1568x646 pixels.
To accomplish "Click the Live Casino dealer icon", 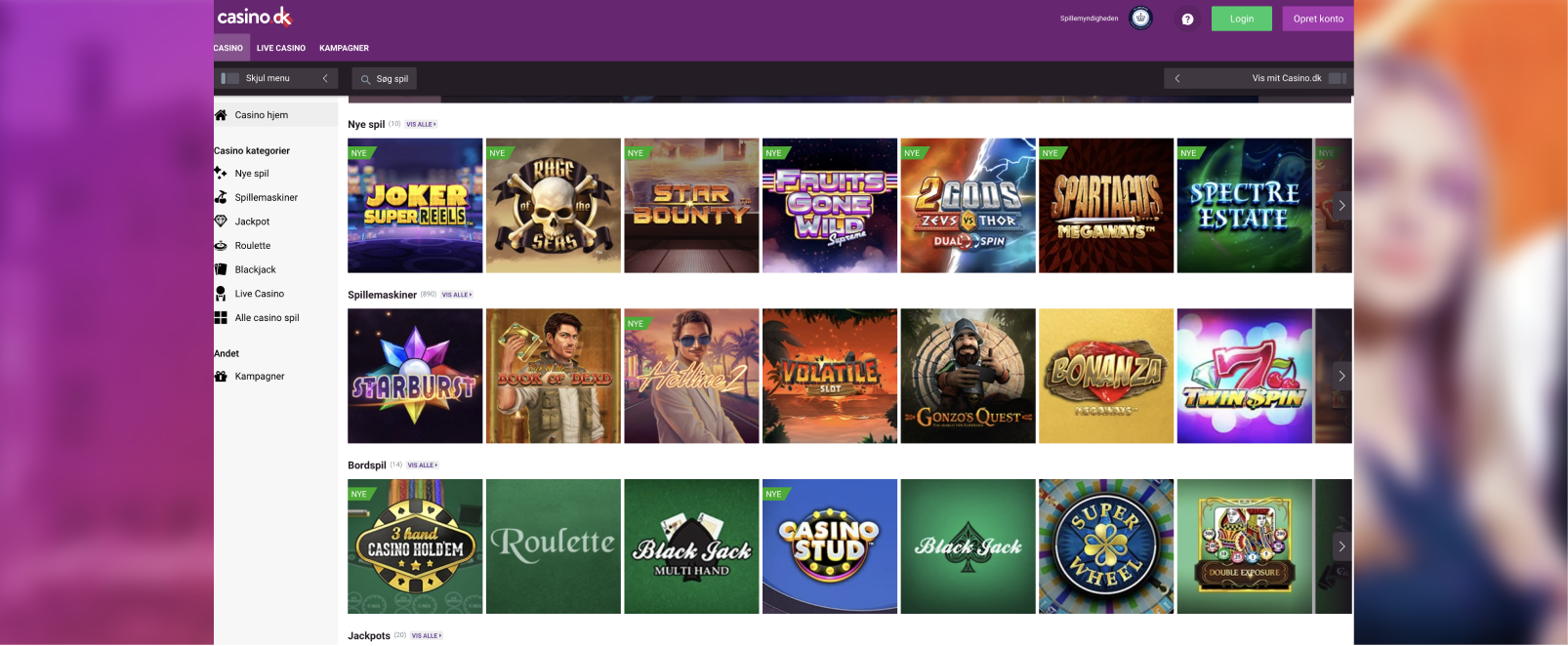I will click(221, 294).
